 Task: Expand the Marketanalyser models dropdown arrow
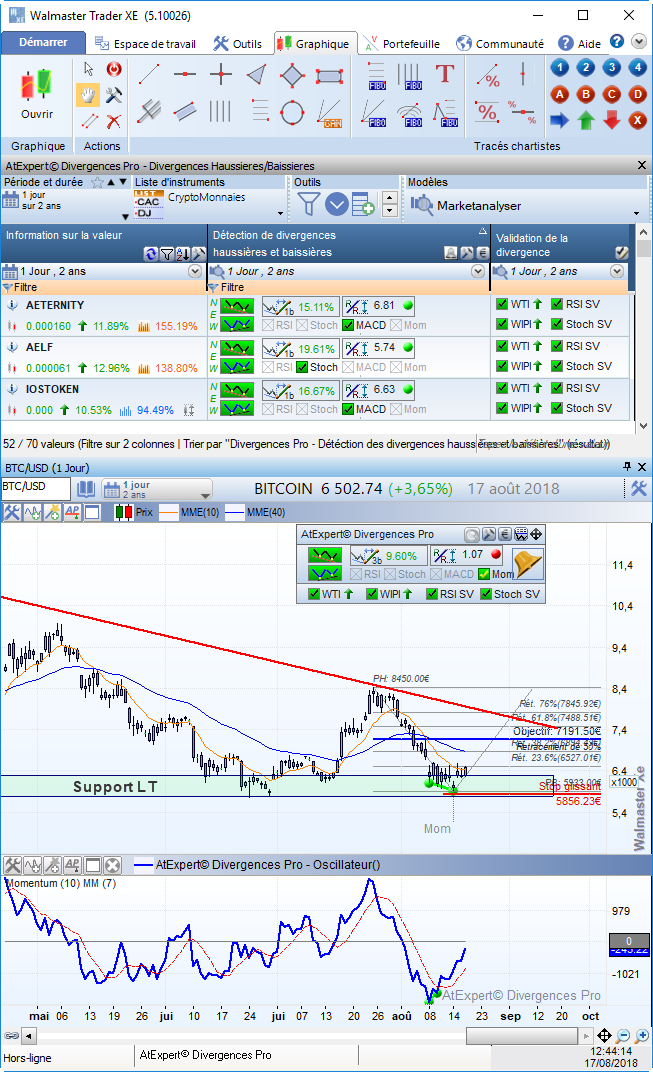point(637,213)
